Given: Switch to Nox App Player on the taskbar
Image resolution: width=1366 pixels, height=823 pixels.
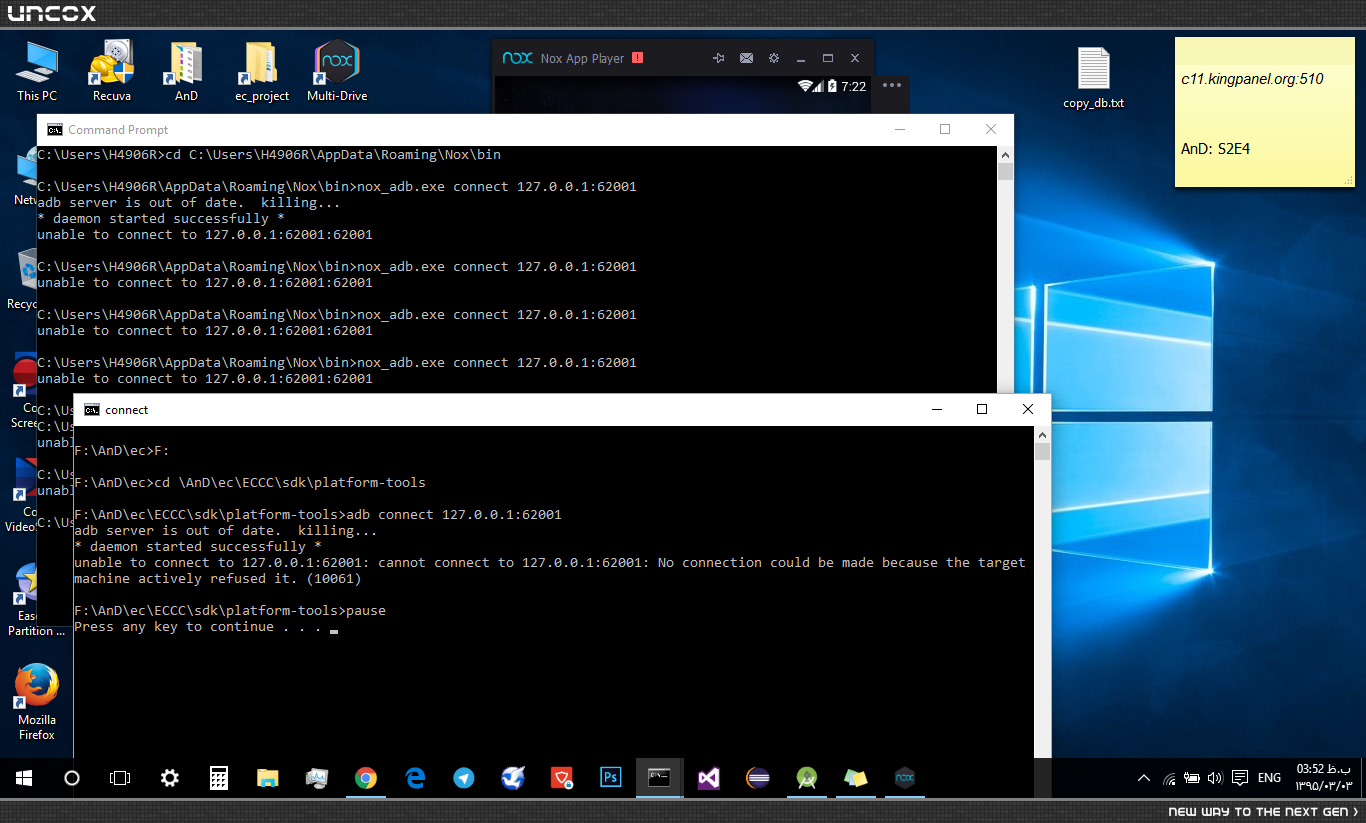Looking at the screenshot, I should (905, 778).
